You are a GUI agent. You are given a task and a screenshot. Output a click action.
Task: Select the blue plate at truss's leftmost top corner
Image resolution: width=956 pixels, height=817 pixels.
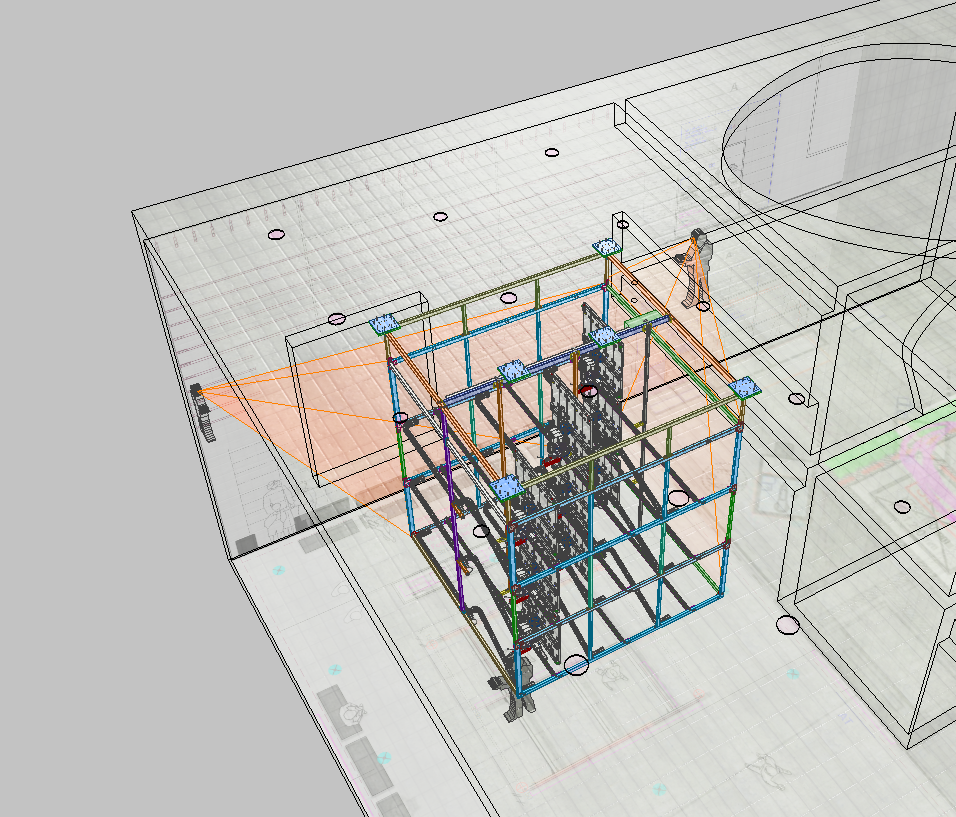point(384,324)
